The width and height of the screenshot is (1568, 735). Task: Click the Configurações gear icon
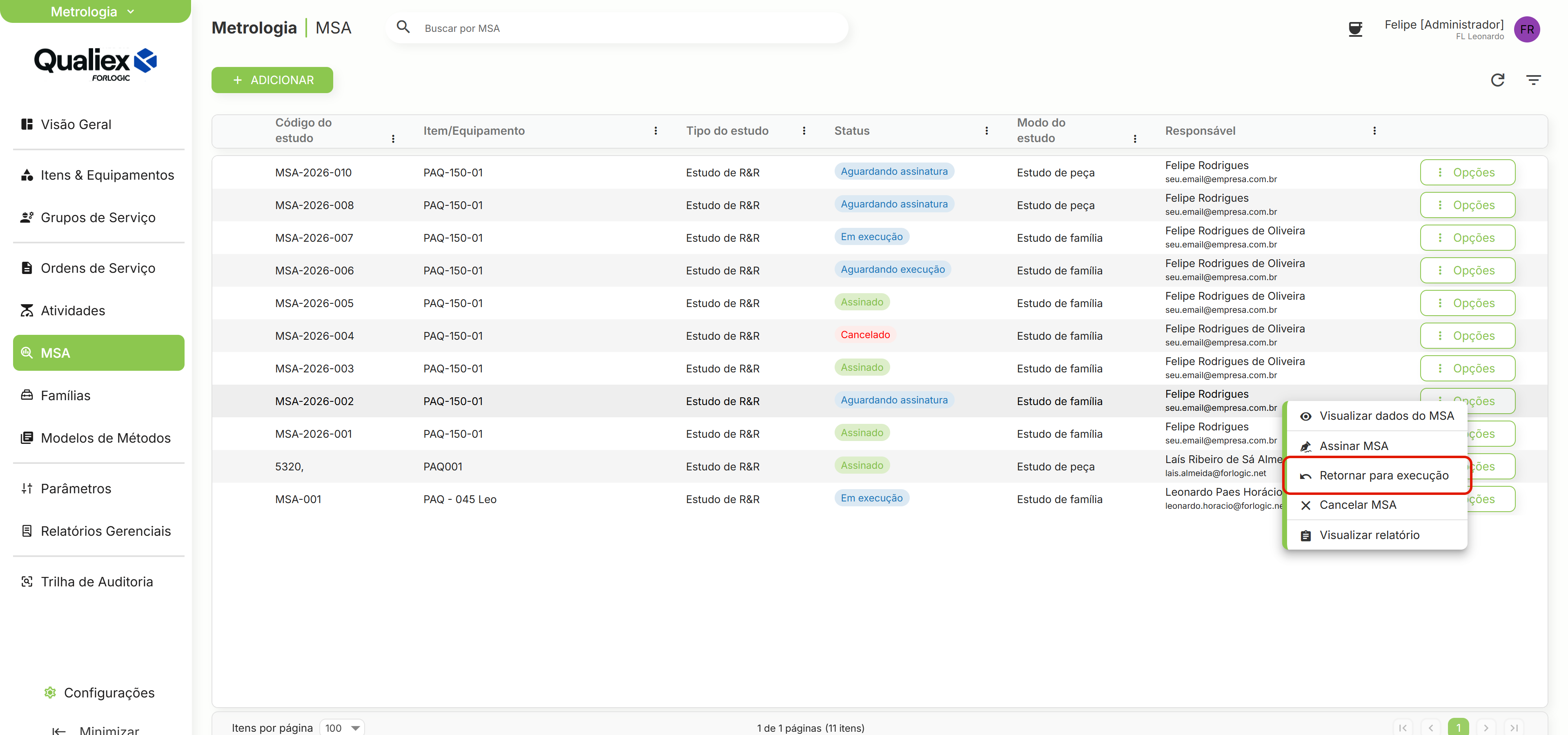50,693
